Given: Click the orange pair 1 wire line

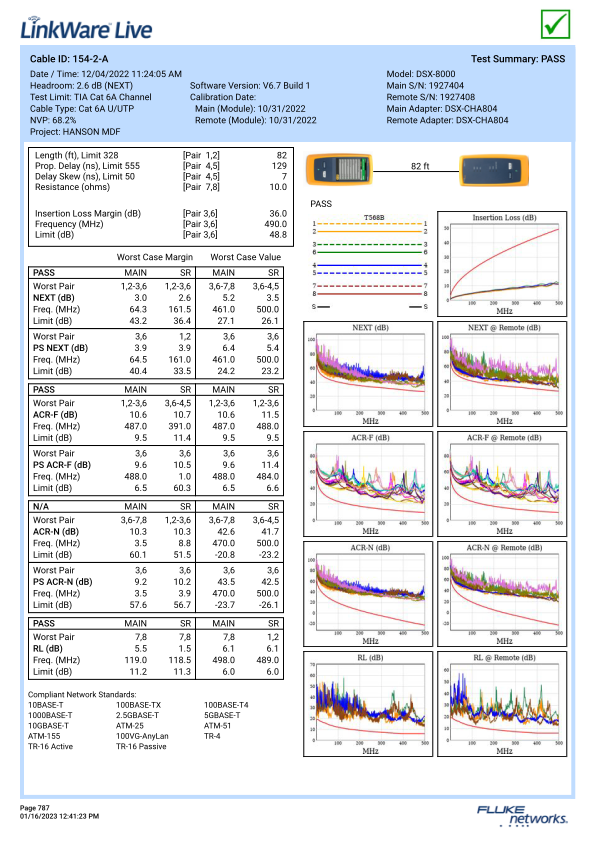Looking at the screenshot, I should point(370,224).
